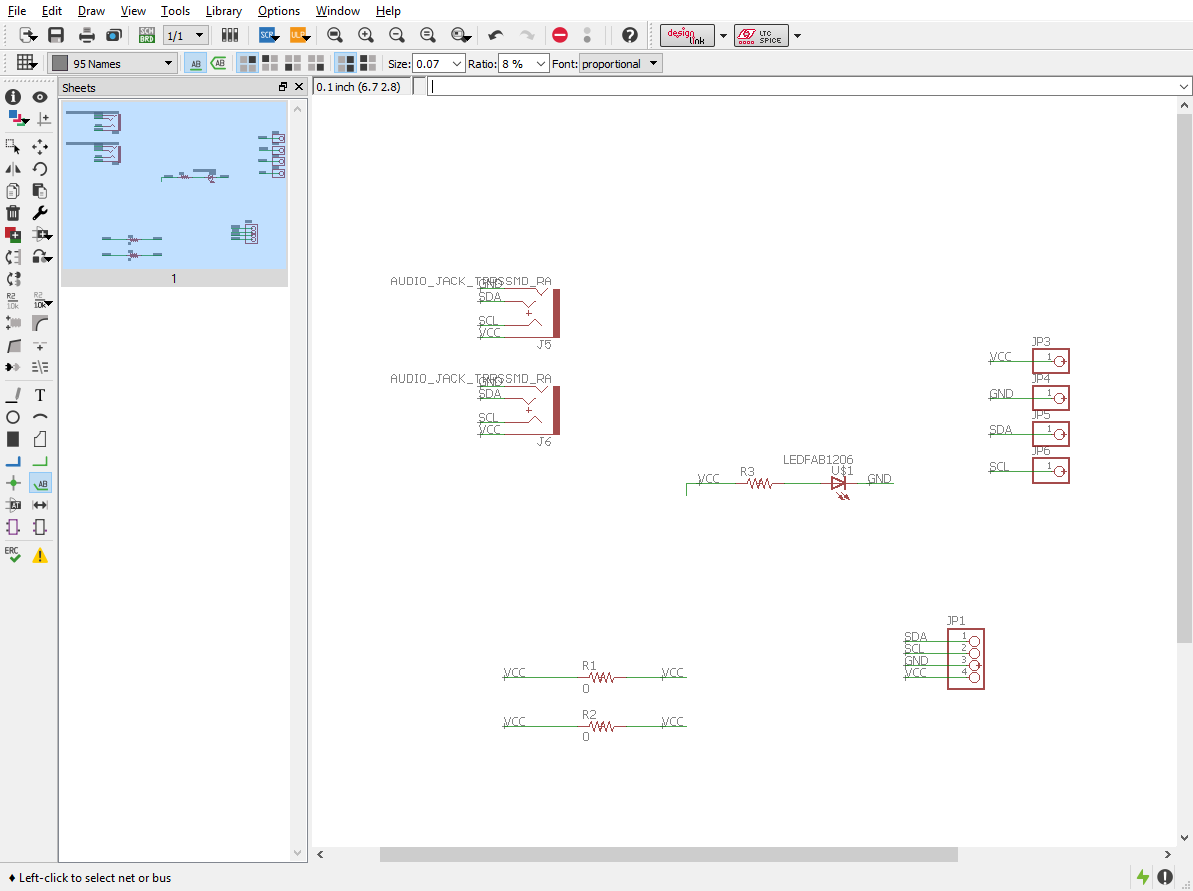
Task: Click the red Stop command icon
Action: coord(560,35)
